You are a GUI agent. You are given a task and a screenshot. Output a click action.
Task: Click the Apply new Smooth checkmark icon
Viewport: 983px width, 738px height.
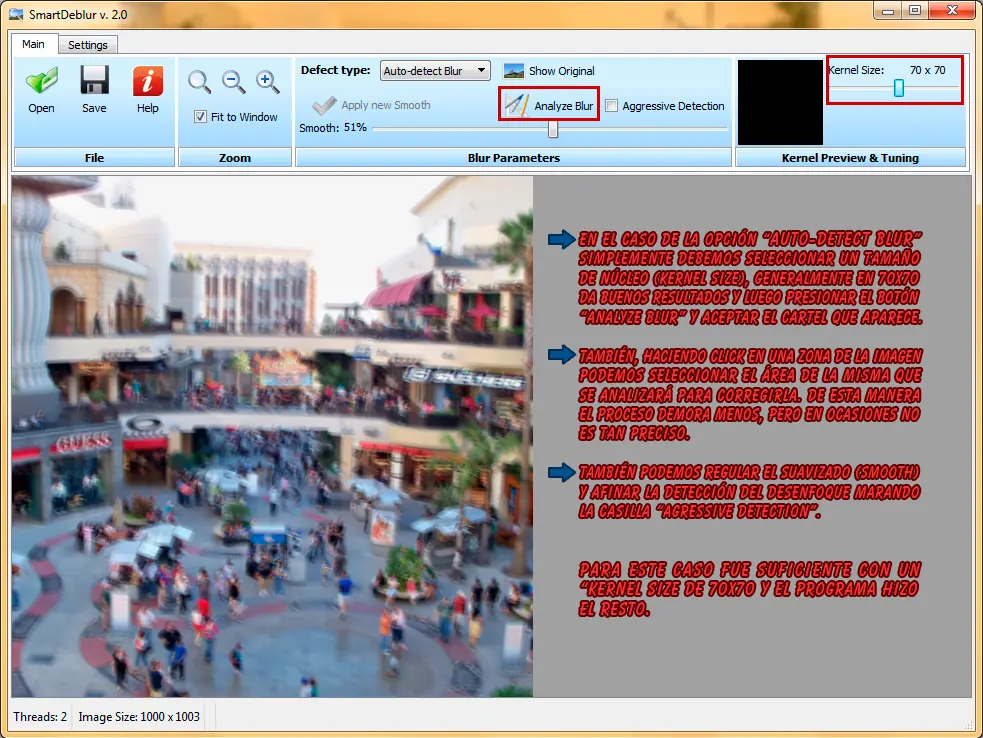pyautogui.click(x=324, y=105)
